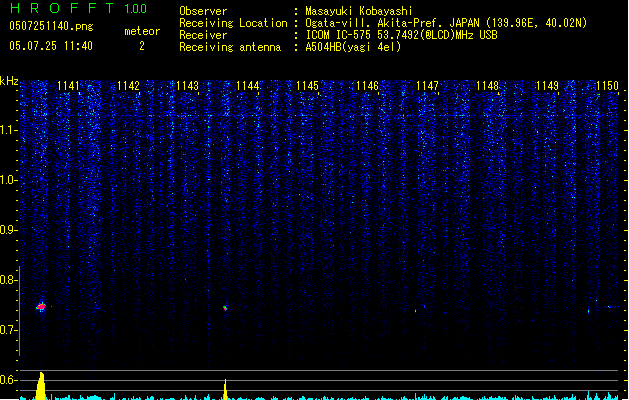Click the 0.6 kHz axis label
This screenshot has width=629, height=400.
pos(9,380)
